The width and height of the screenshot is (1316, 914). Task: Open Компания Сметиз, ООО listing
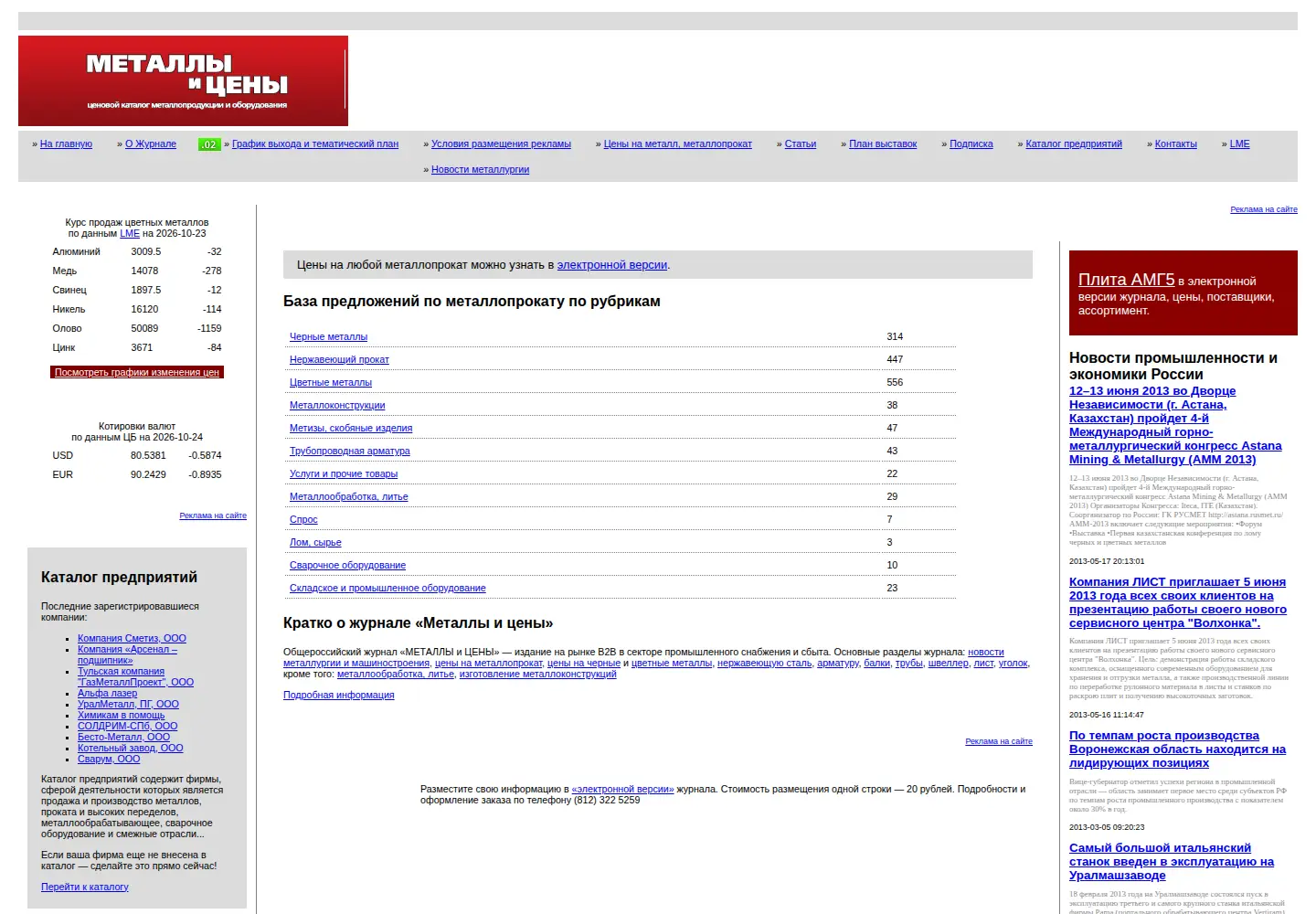point(132,639)
